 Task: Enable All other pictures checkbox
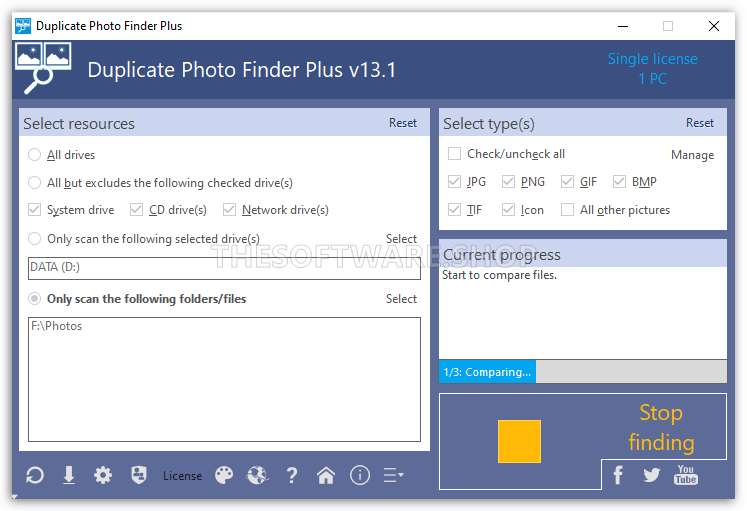[567, 210]
